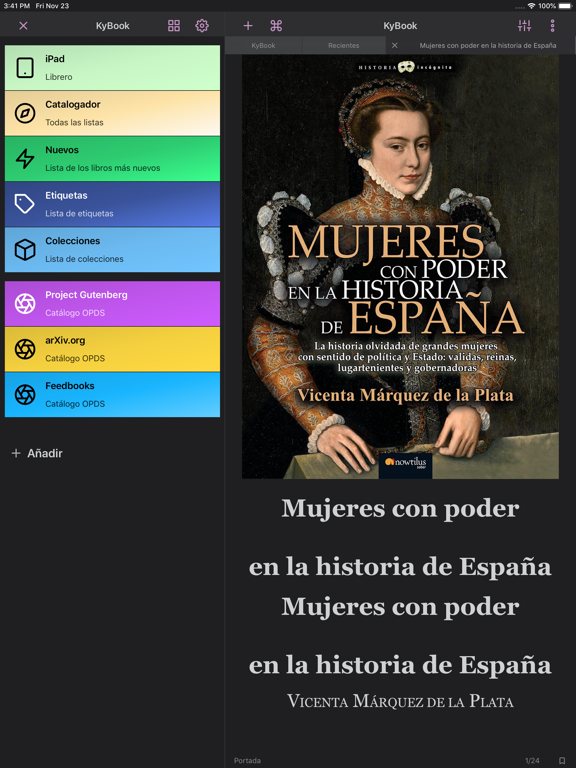Screen dimensions: 576x768
Task: Open the iPad Librero item
Action: [x=112, y=68]
